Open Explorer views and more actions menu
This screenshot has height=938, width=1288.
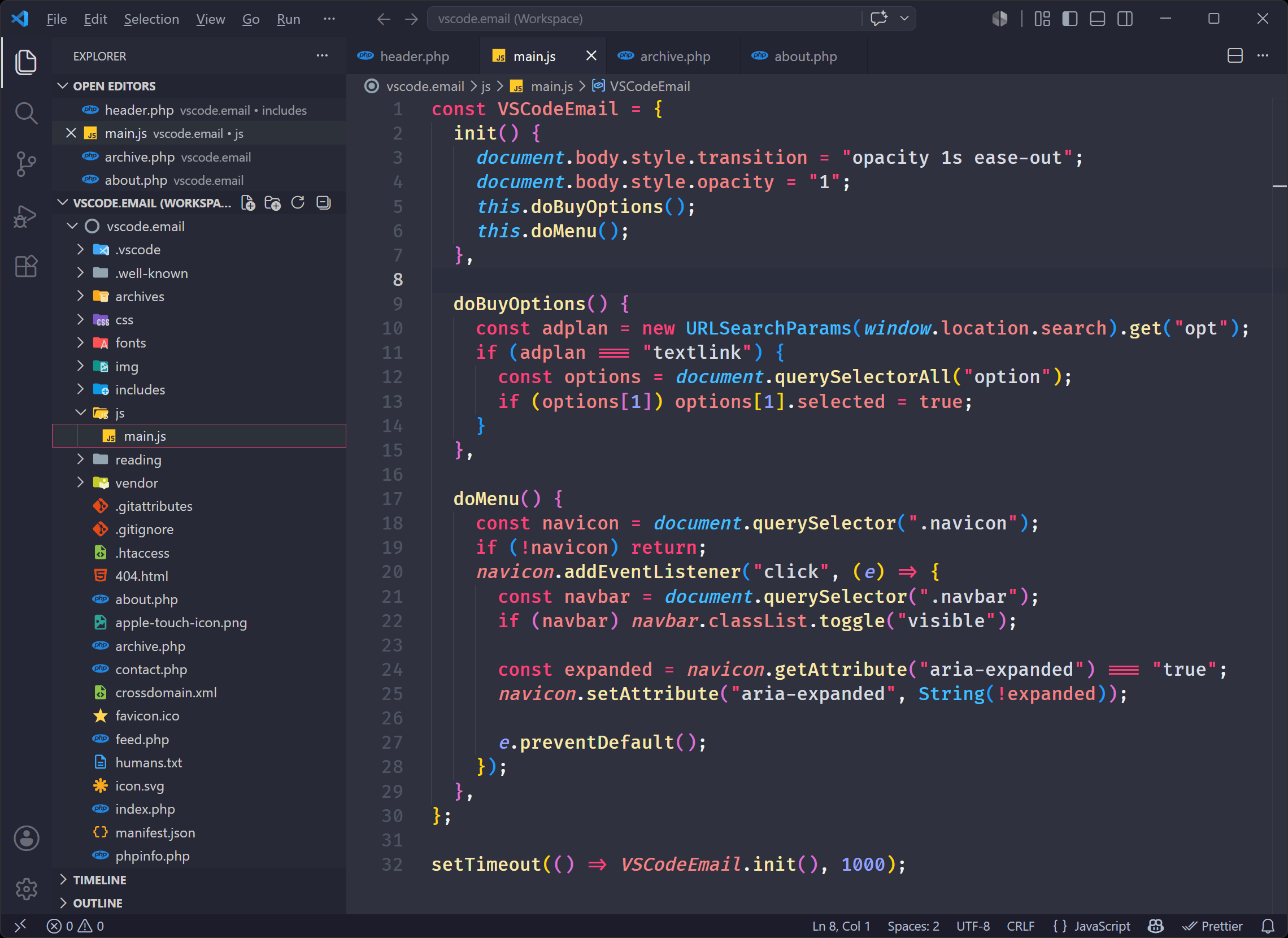pos(322,56)
